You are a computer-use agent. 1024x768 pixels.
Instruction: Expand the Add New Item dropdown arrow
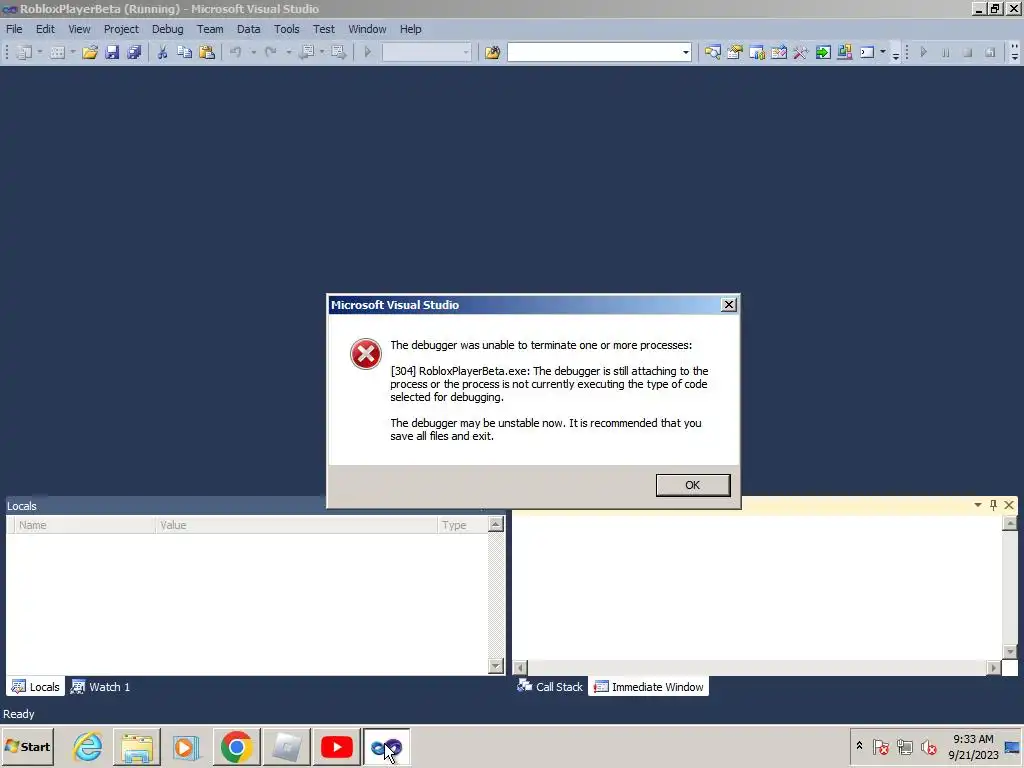72,52
